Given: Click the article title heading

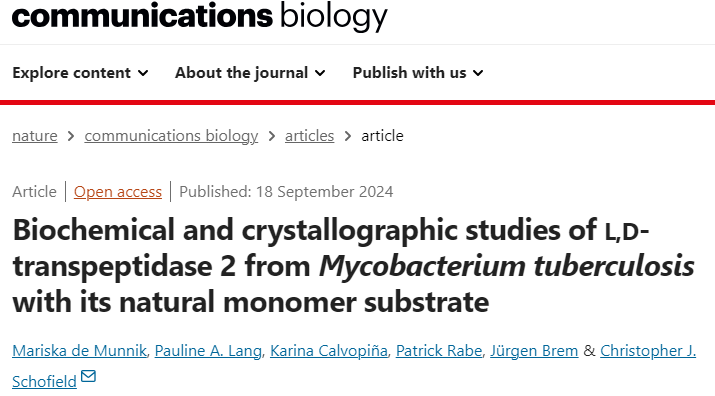Looking at the screenshot, I should [353, 266].
